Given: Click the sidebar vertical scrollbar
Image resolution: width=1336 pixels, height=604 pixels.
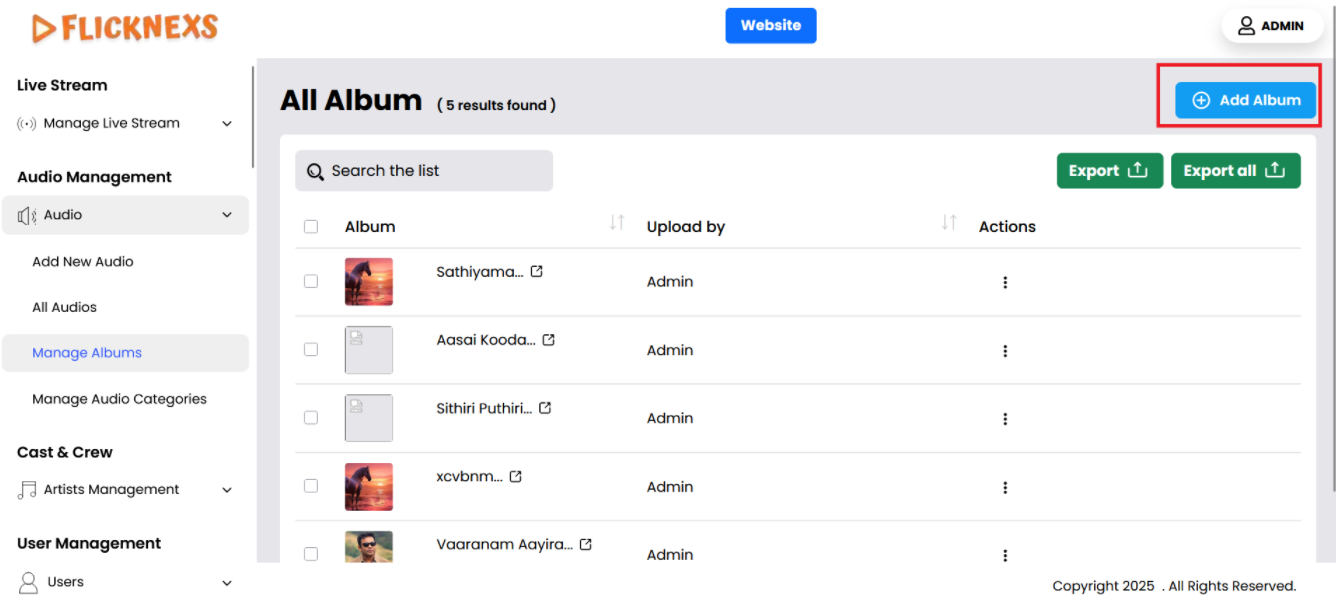Looking at the screenshot, I should click(x=253, y=118).
